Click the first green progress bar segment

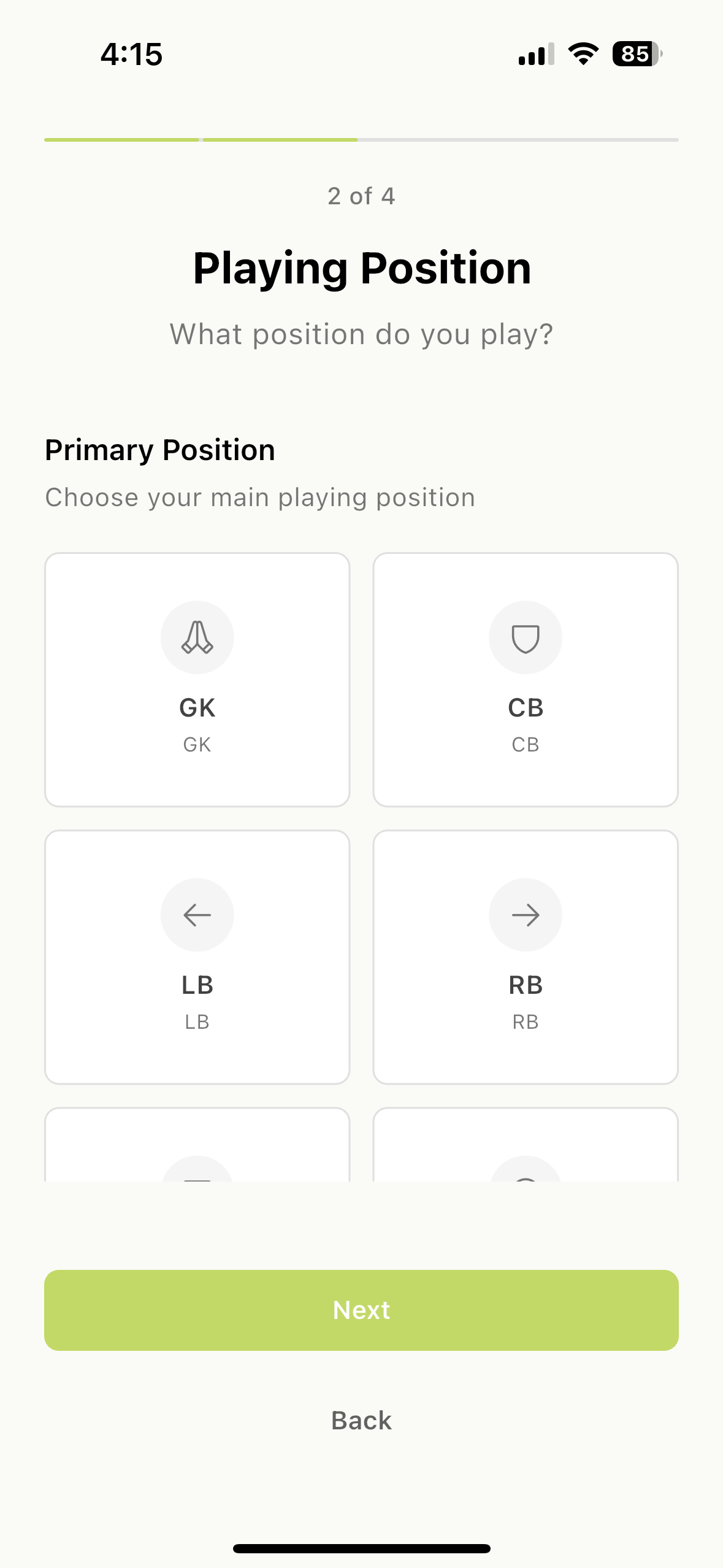(121, 140)
